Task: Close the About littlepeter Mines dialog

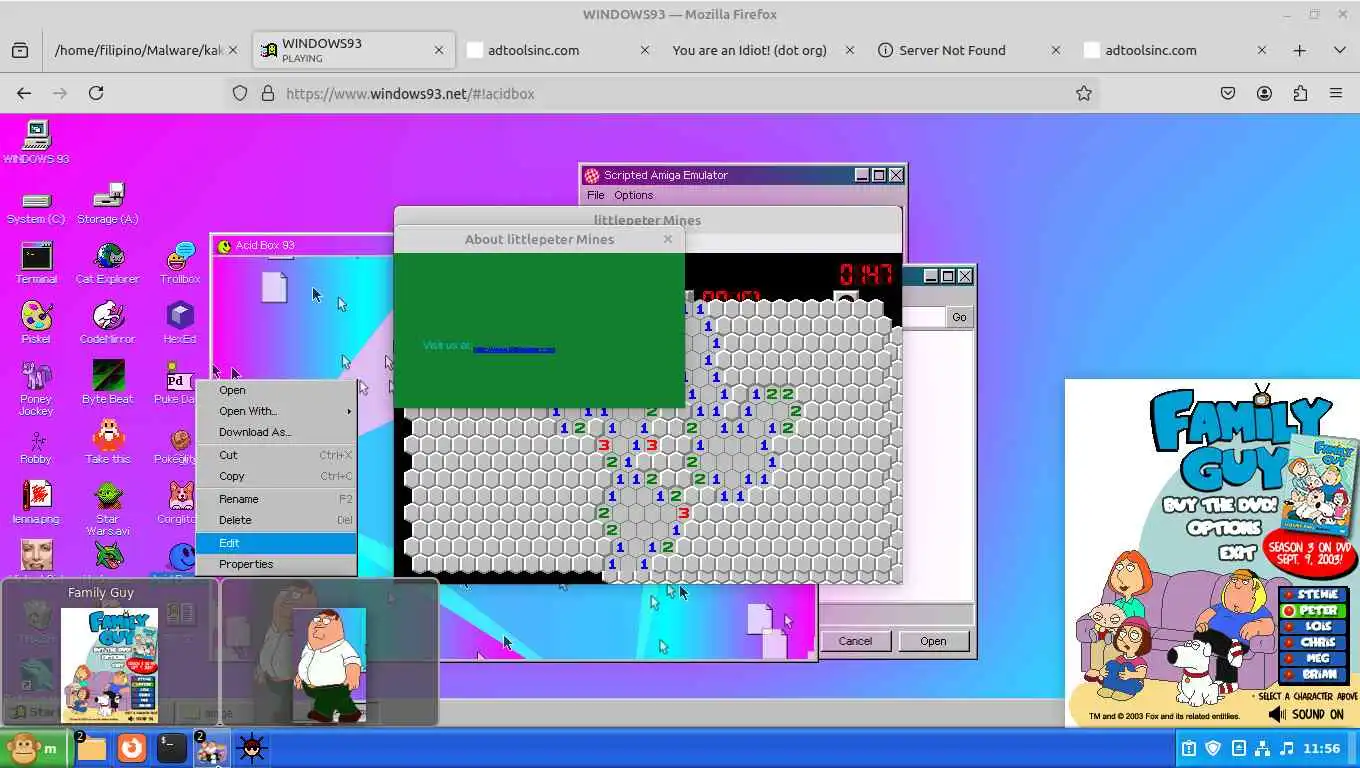Action: (x=668, y=239)
